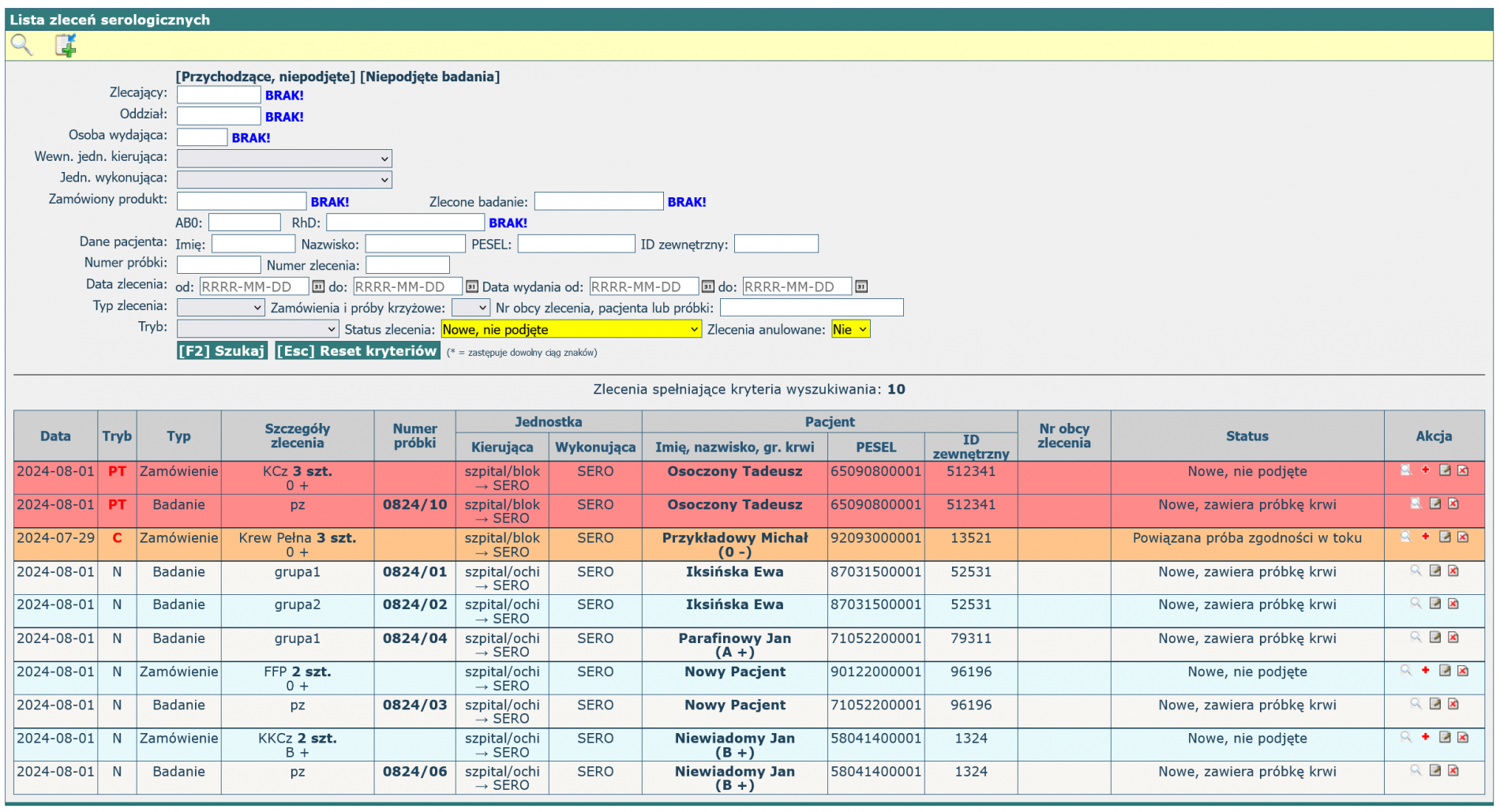View details for sample 0824/10
The height and width of the screenshot is (812, 1500).
[x=1416, y=503]
